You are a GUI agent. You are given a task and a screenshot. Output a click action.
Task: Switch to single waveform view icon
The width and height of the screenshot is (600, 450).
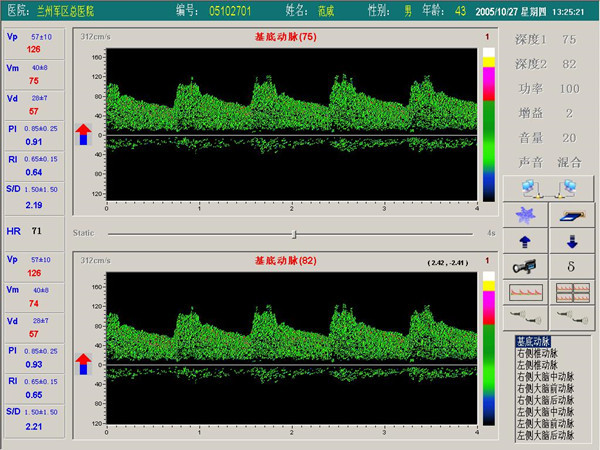(x=525, y=292)
